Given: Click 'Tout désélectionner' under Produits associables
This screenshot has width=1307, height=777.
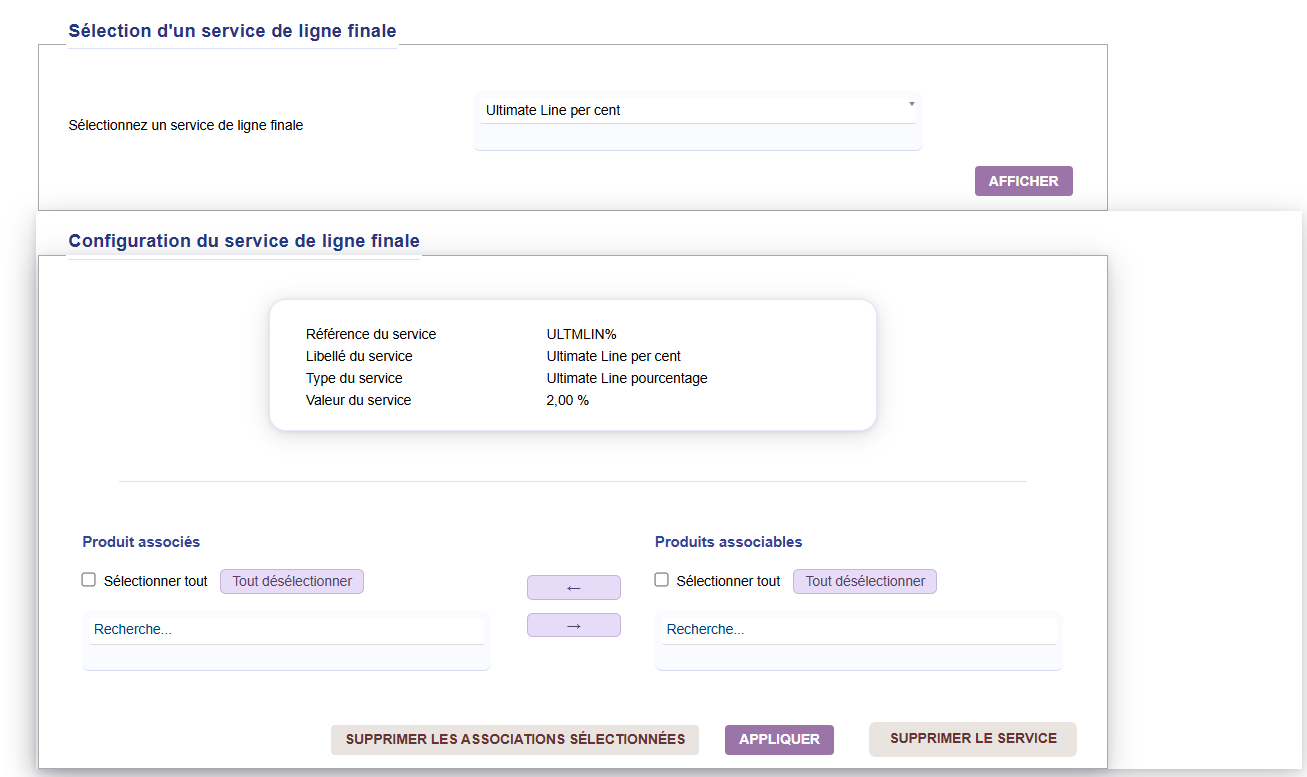Looking at the screenshot, I should tap(865, 581).
